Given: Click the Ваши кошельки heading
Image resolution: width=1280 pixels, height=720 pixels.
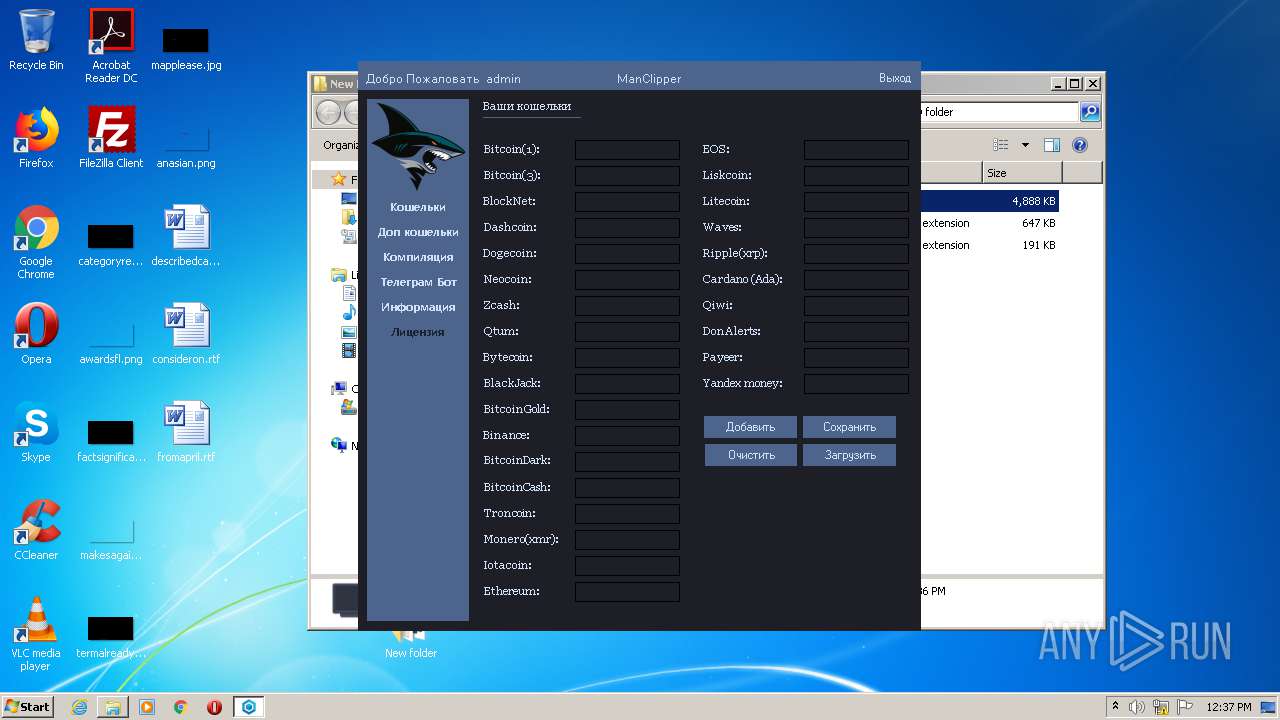Looking at the screenshot, I should pos(527,106).
